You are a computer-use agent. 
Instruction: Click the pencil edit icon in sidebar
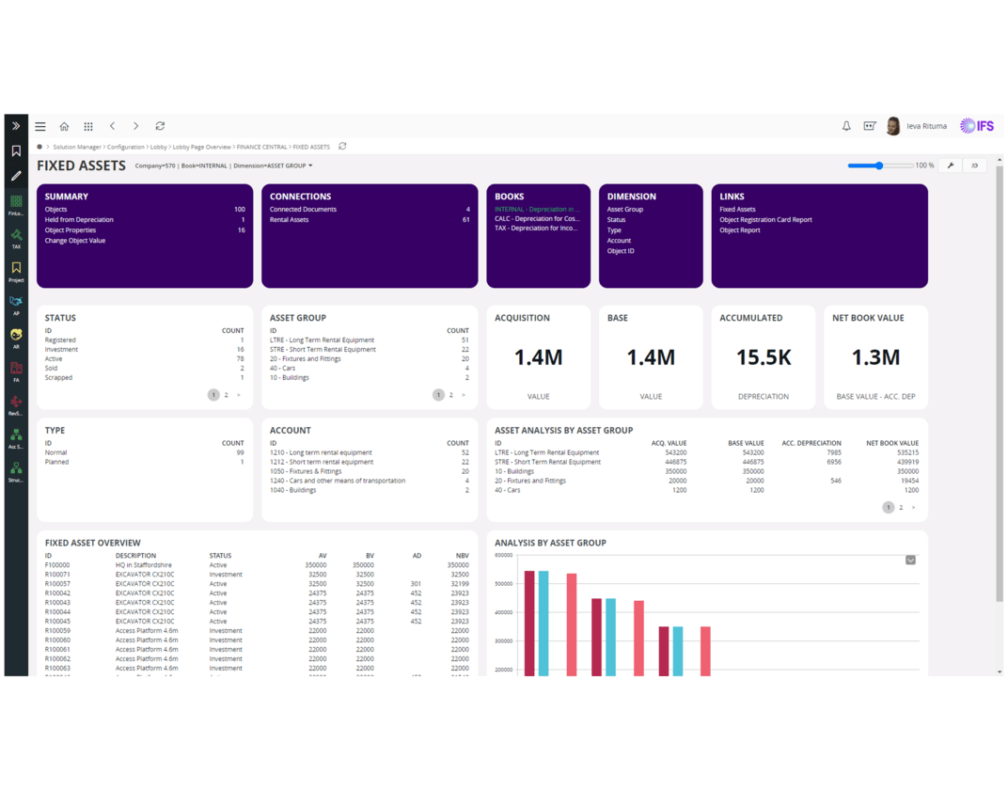[16, 175]
